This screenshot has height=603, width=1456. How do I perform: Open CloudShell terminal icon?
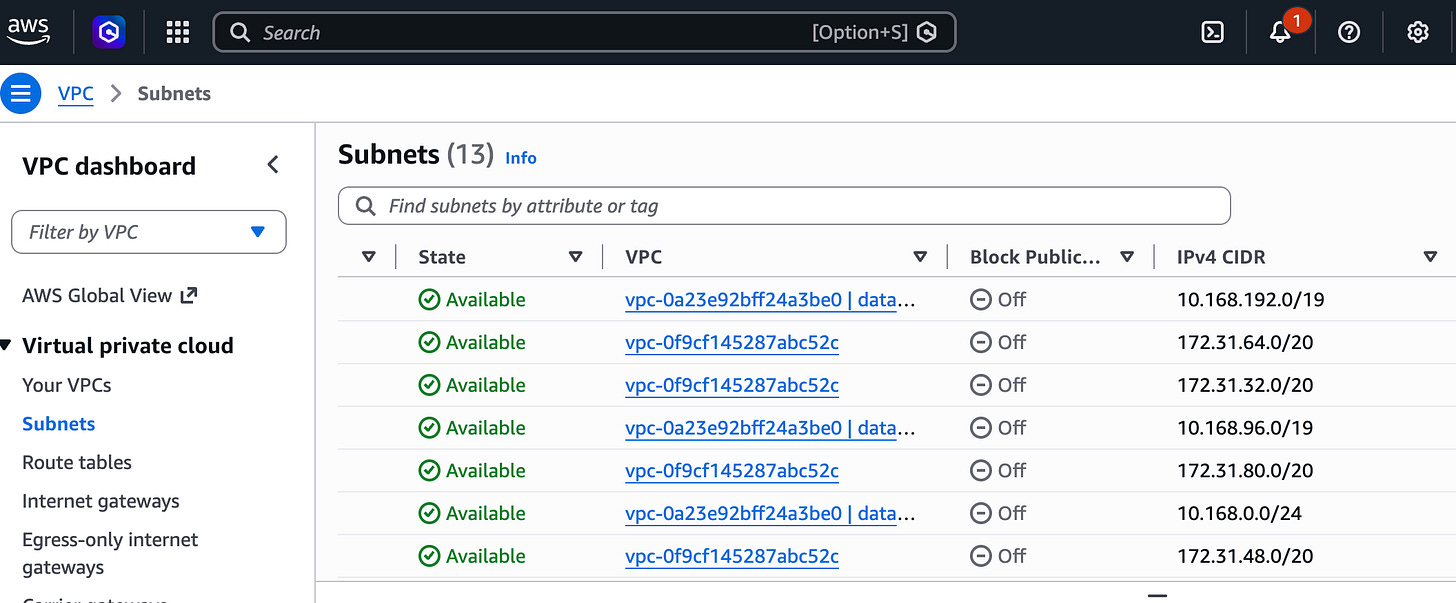[1212, 32]
